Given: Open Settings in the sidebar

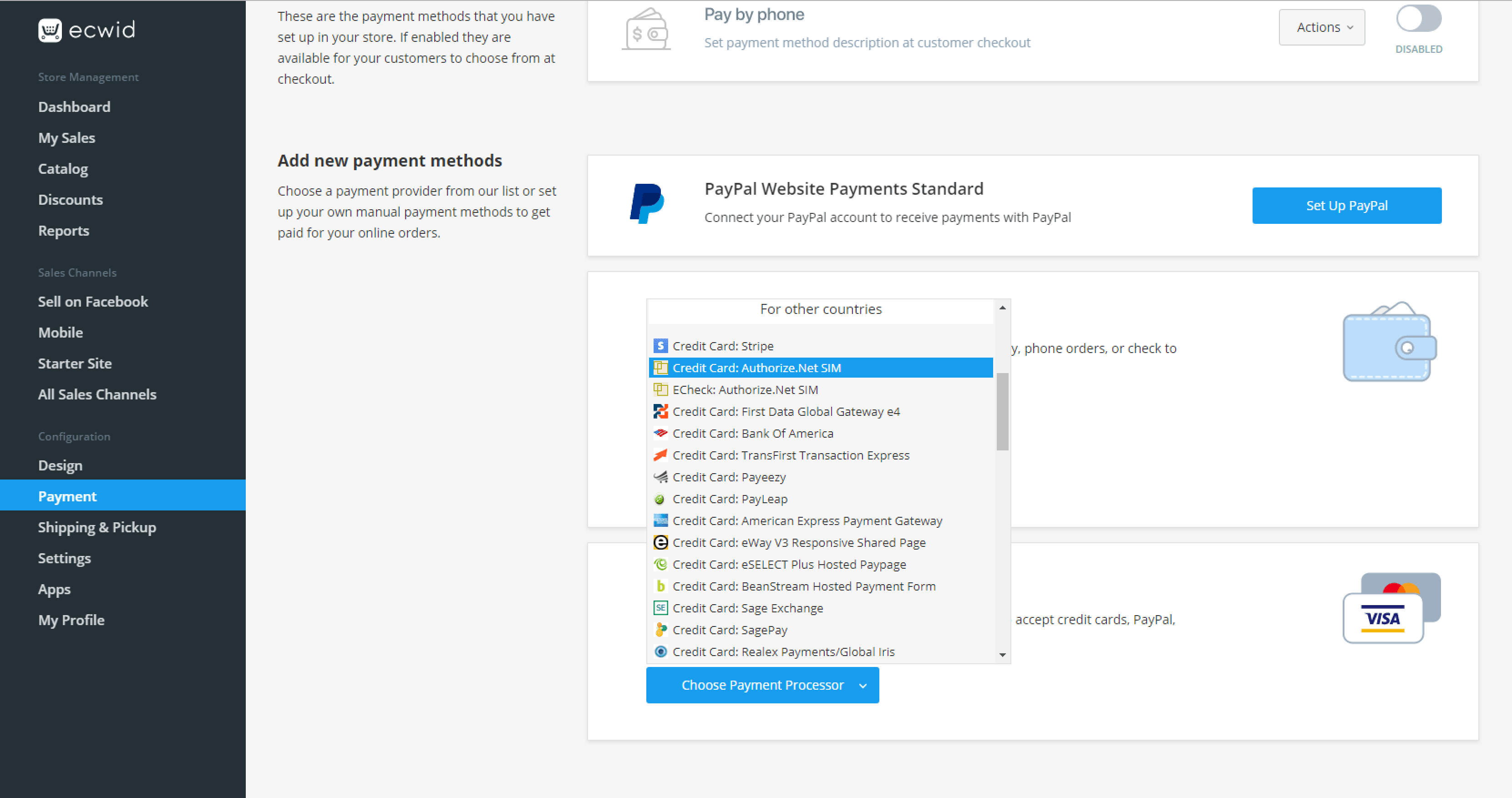Looking at the screenshot, I should click(64, 558).
